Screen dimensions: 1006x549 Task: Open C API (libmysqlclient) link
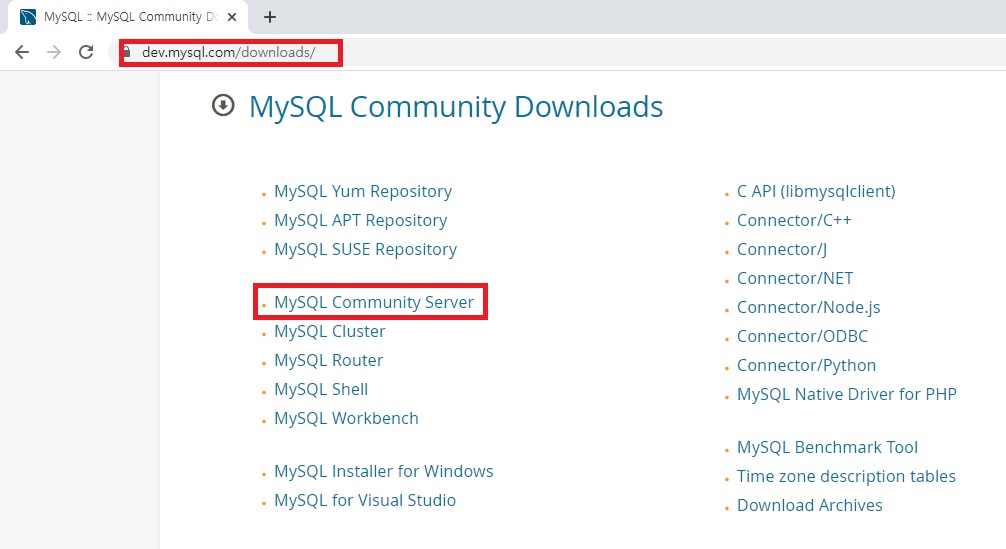pos(816,191)
